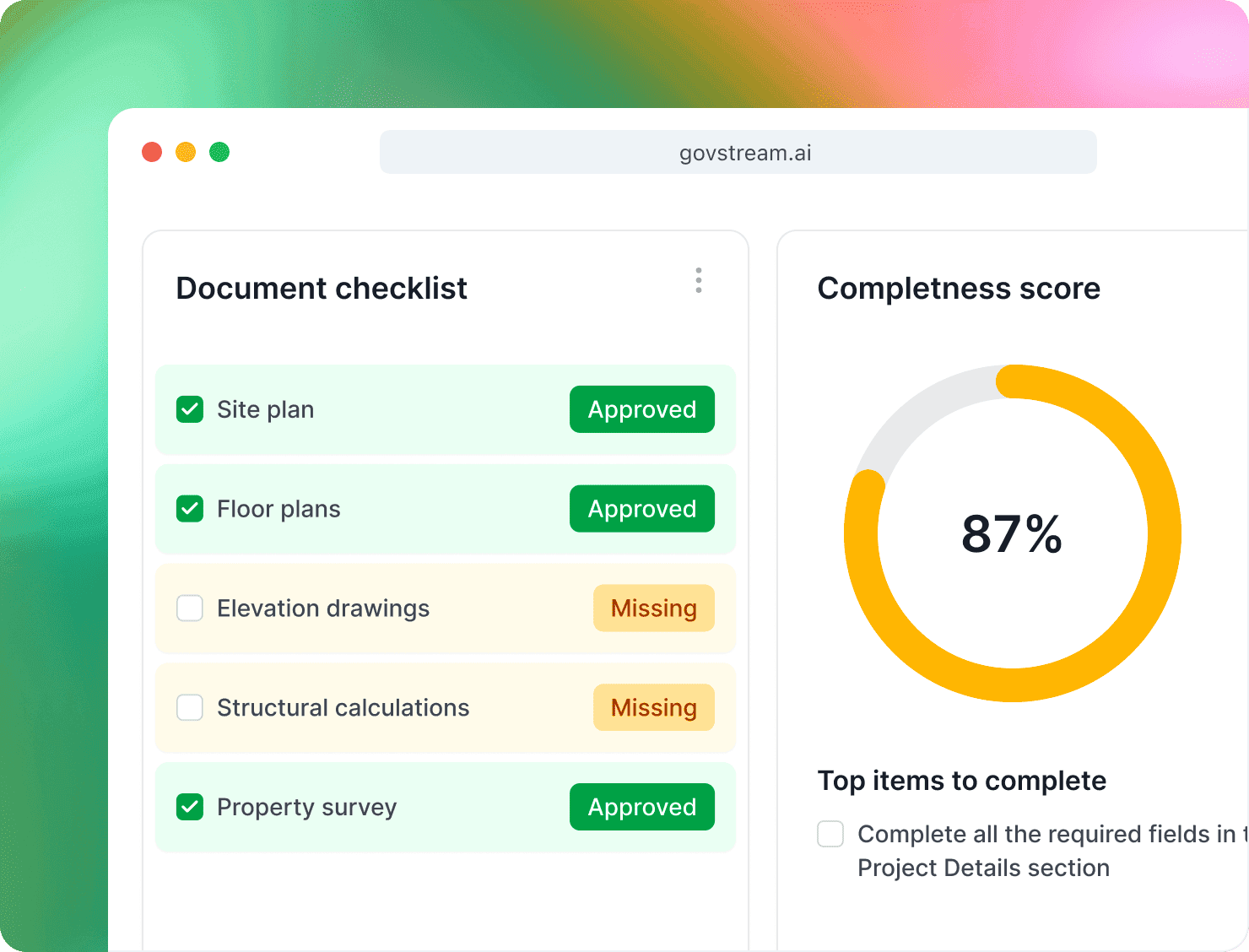This screenshot has width=1249, height=952.
Task: Select the govstream.ai address bar
Action: 738,152
